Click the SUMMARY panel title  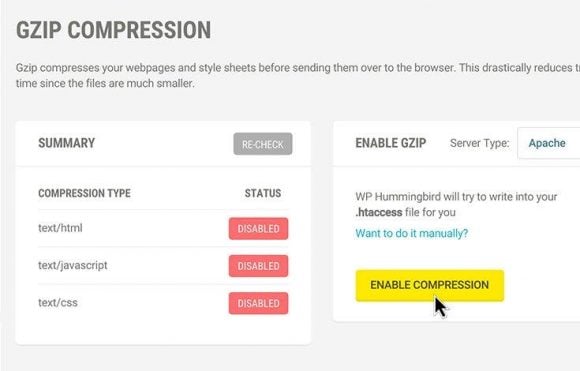(x=67, y=143)
